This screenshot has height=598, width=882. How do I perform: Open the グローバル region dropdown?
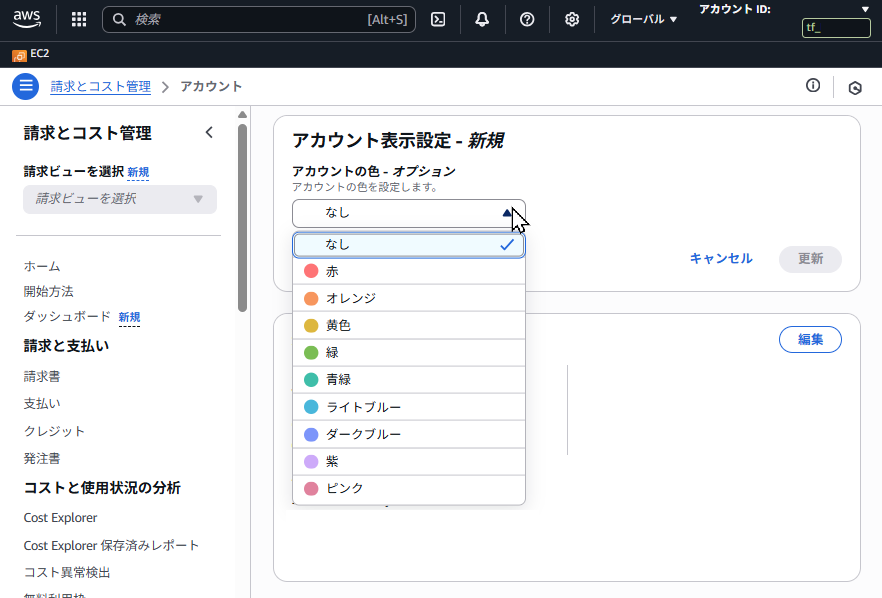642,18
